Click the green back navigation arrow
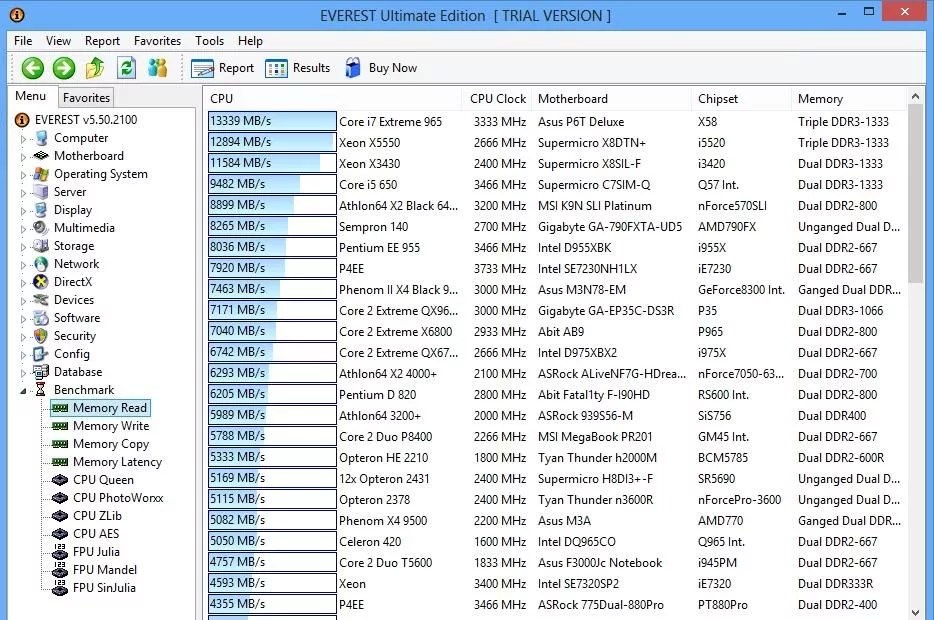The width and height of the screenshot is (934, 620). coord(31,67)
